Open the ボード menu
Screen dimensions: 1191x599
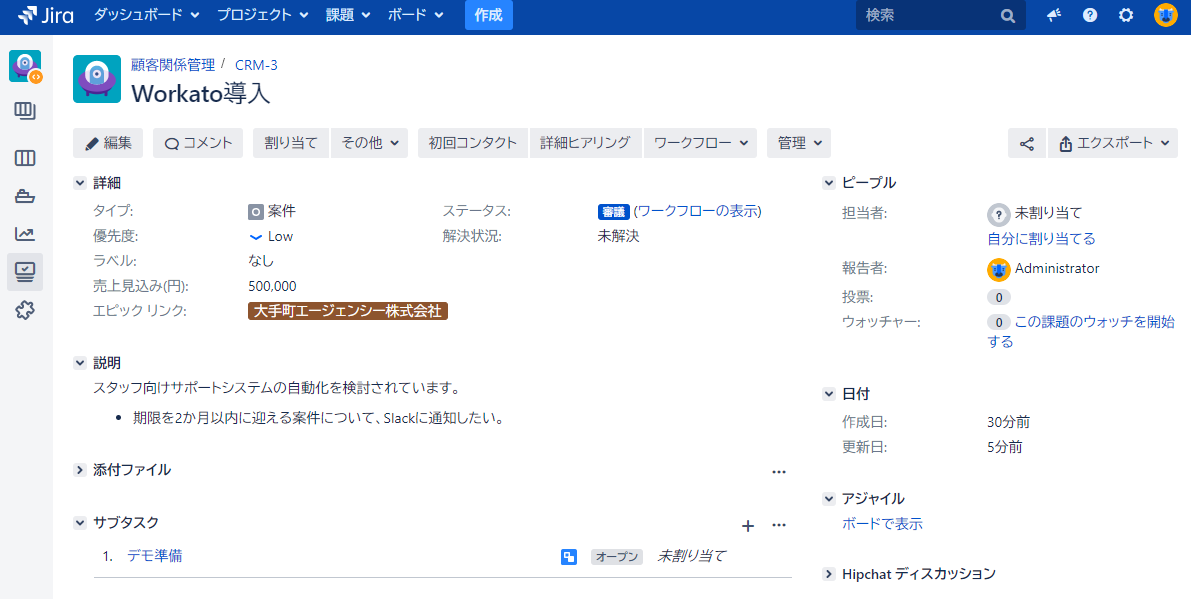(x=416, y=15)
